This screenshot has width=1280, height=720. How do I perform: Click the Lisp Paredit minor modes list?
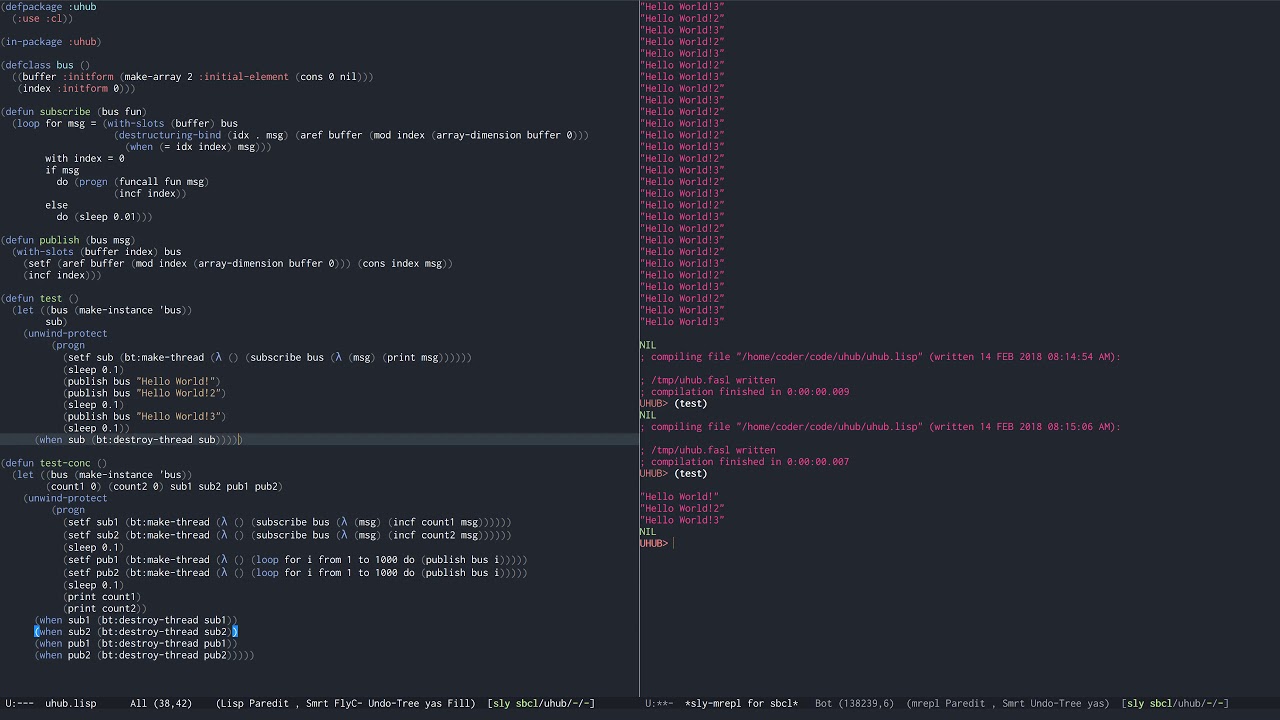346,704
